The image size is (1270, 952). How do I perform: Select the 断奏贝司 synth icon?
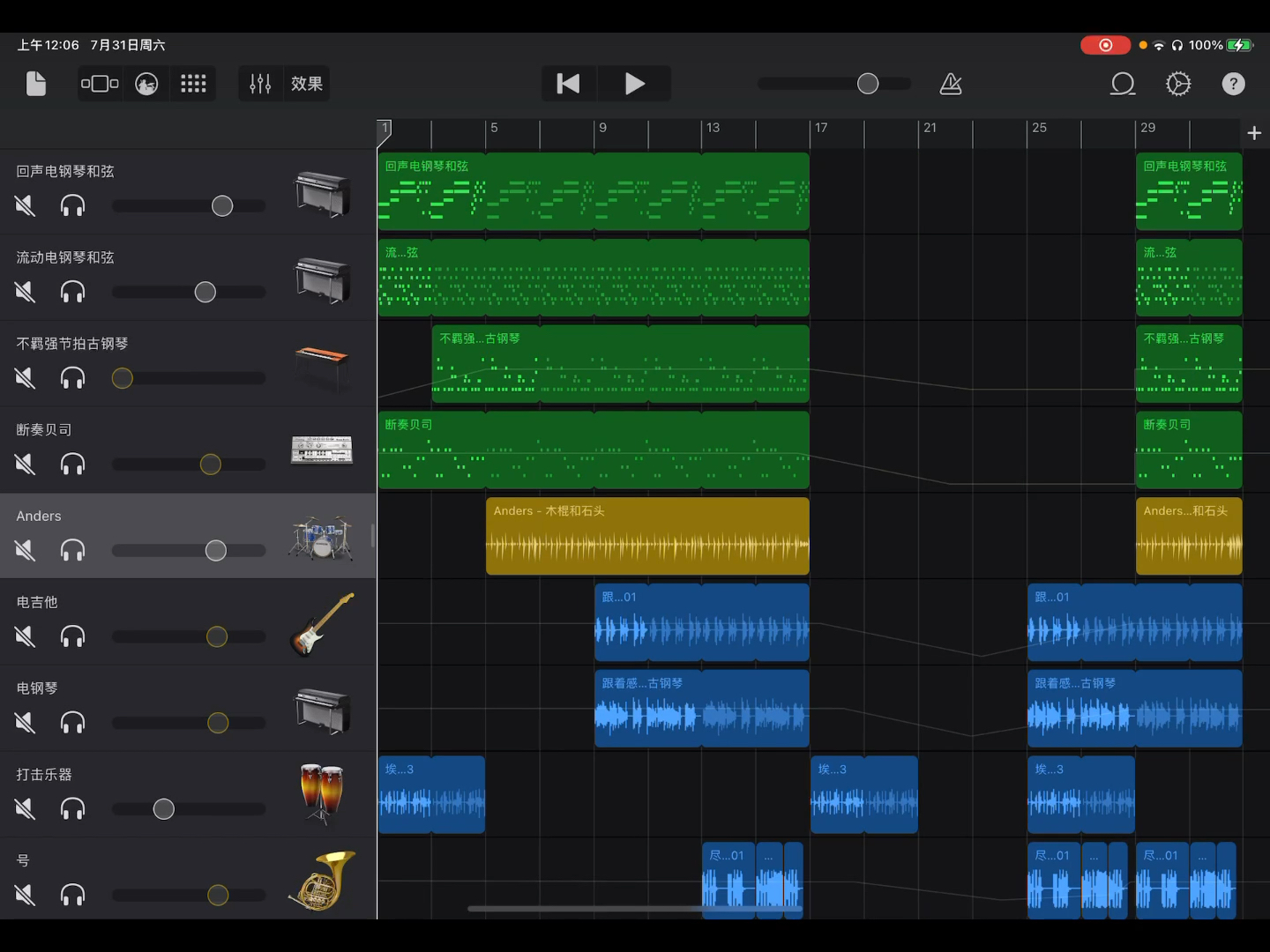tap(322, 450)
